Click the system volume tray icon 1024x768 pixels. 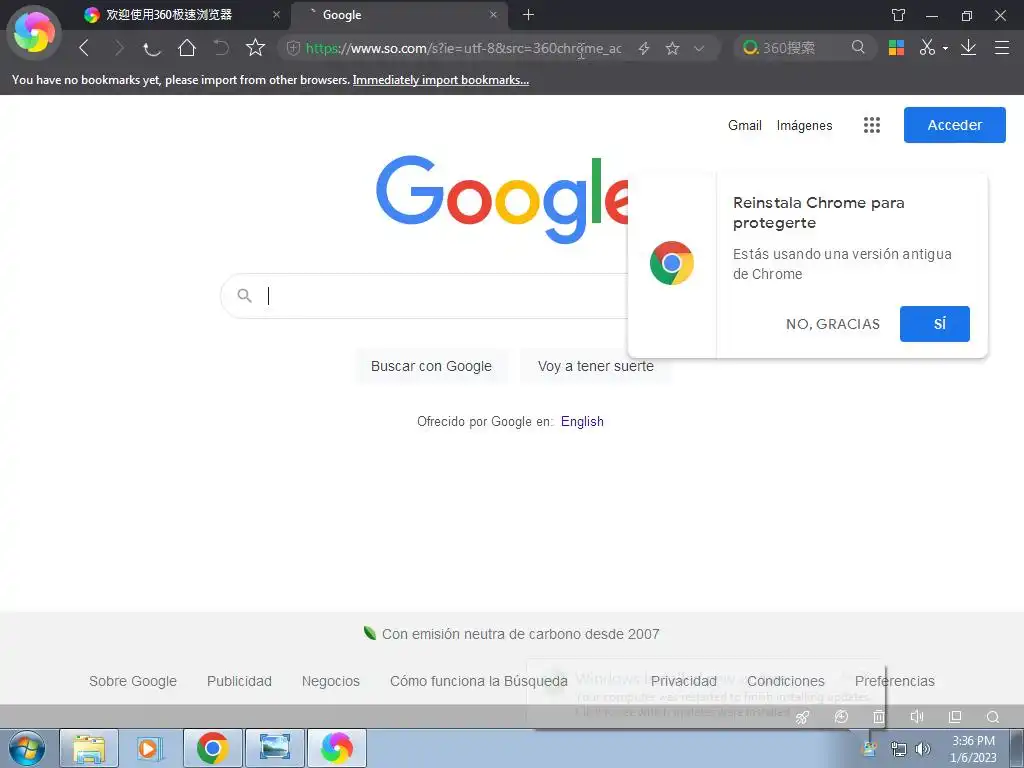(923, 749)
